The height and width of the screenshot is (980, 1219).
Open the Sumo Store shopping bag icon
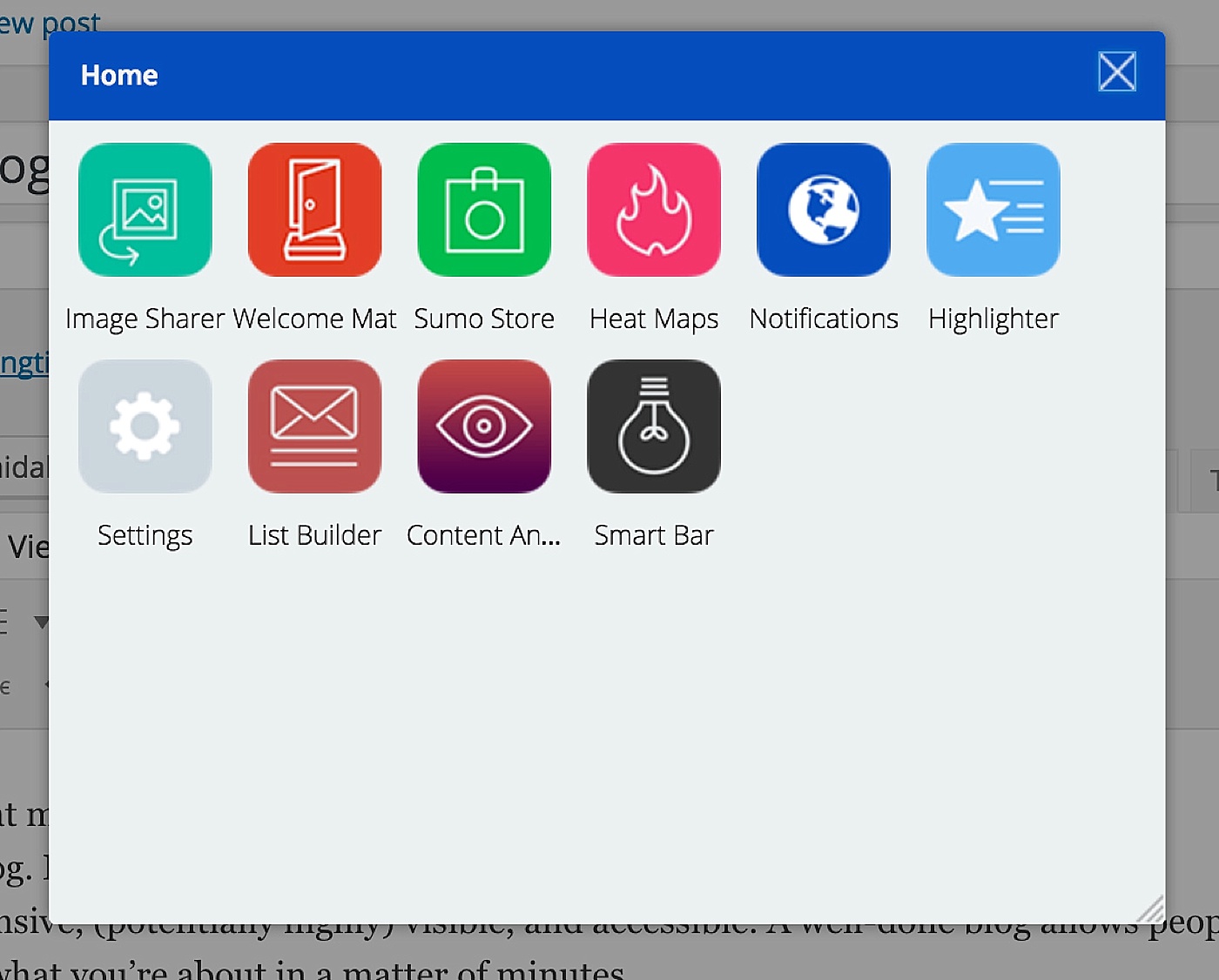[484, 210]
